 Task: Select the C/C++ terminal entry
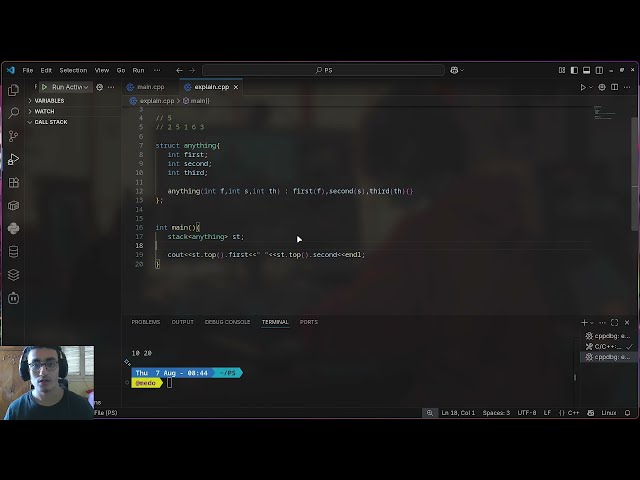[608, 347]
